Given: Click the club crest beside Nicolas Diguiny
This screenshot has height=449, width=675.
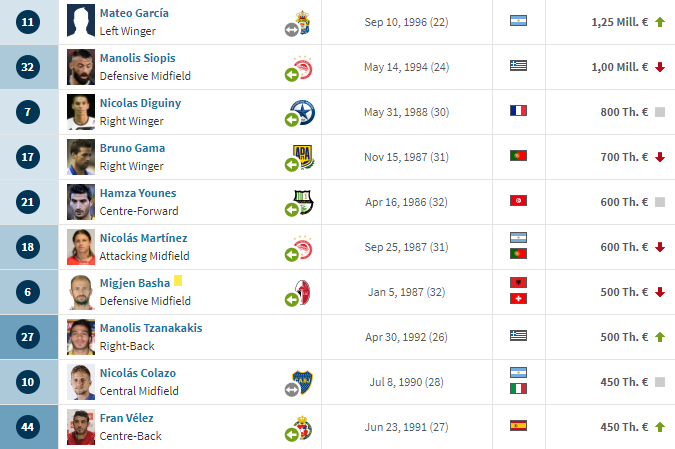Looking at the screenshot, I should point(303,112).
